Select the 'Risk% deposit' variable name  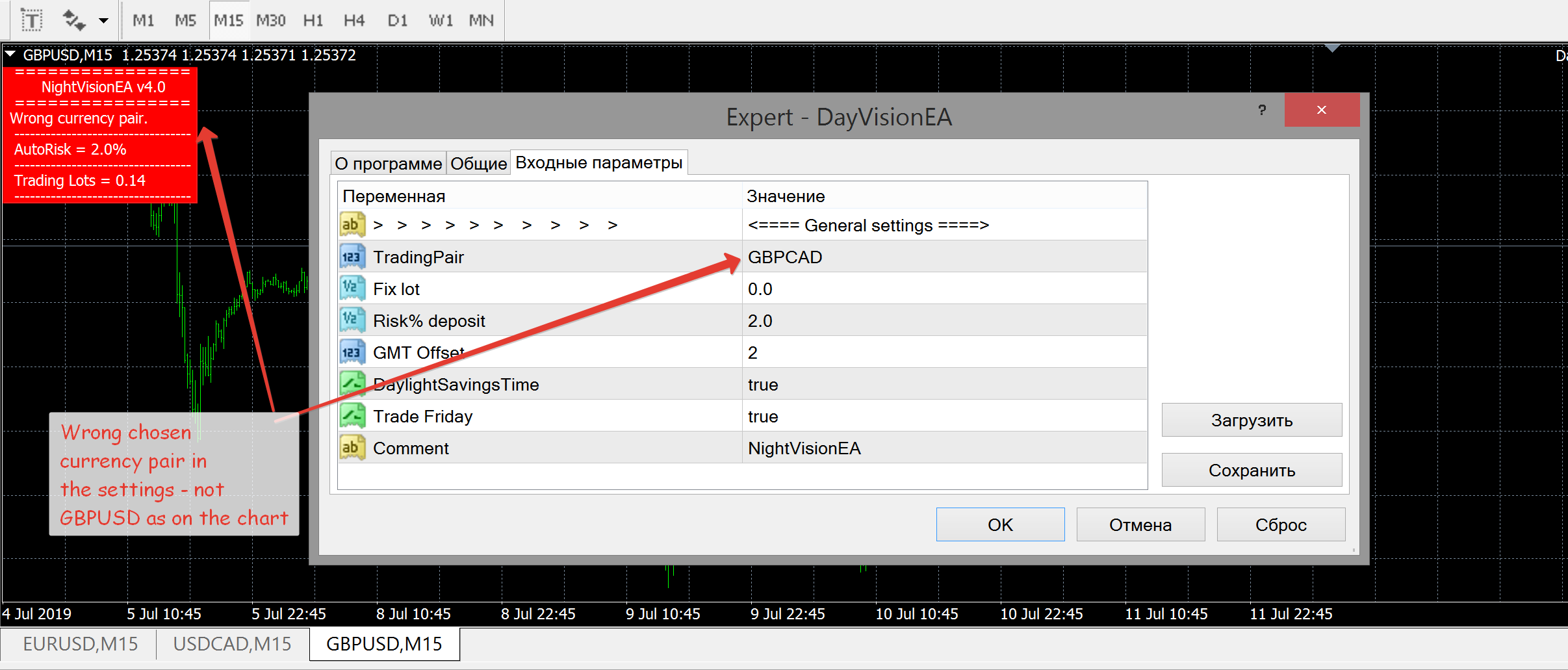coord(429,321)
